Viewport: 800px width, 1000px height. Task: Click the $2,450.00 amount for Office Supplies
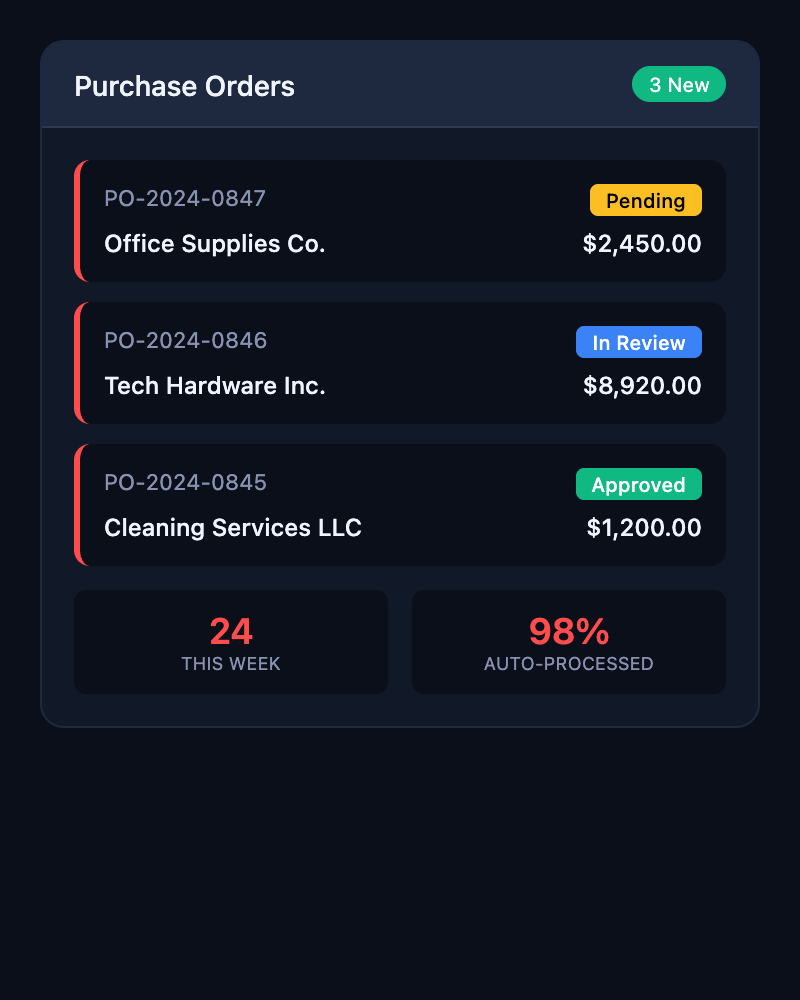pyautogui.click(x=642, y=244)
